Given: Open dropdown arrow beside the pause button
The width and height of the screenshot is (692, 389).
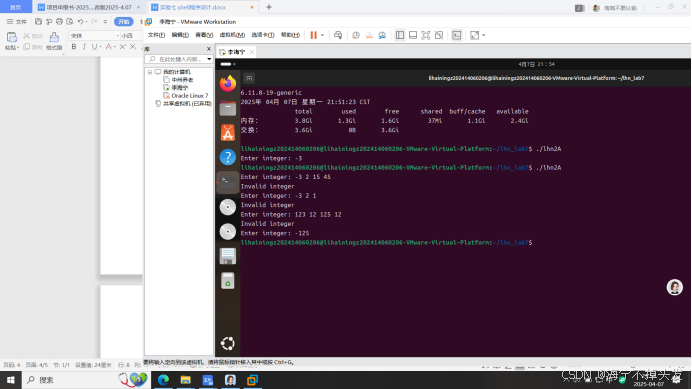Looking at the screenshot, I should [x=323, y=35].
